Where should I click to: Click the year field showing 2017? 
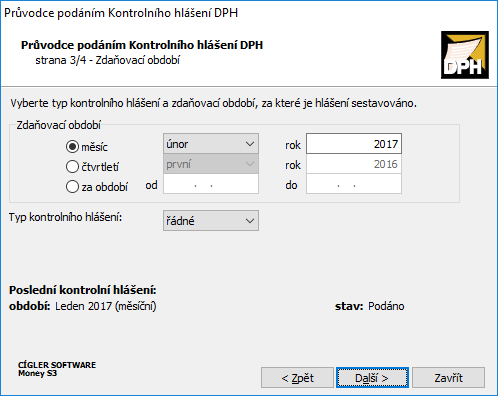point(354,144)
